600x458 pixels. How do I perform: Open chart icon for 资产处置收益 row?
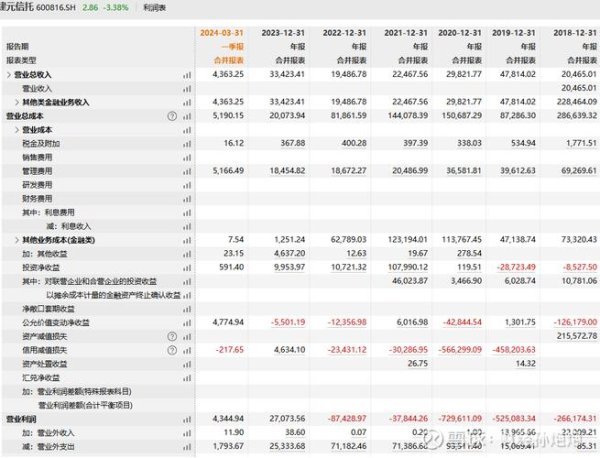point(187,365)
